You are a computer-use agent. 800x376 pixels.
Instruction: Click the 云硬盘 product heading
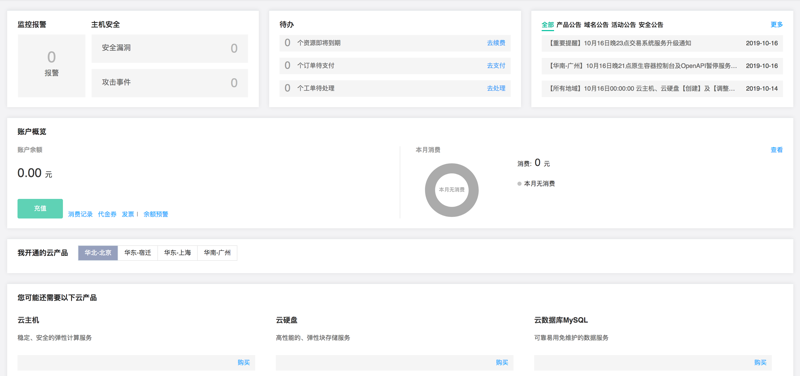click(x=287, y=320)
